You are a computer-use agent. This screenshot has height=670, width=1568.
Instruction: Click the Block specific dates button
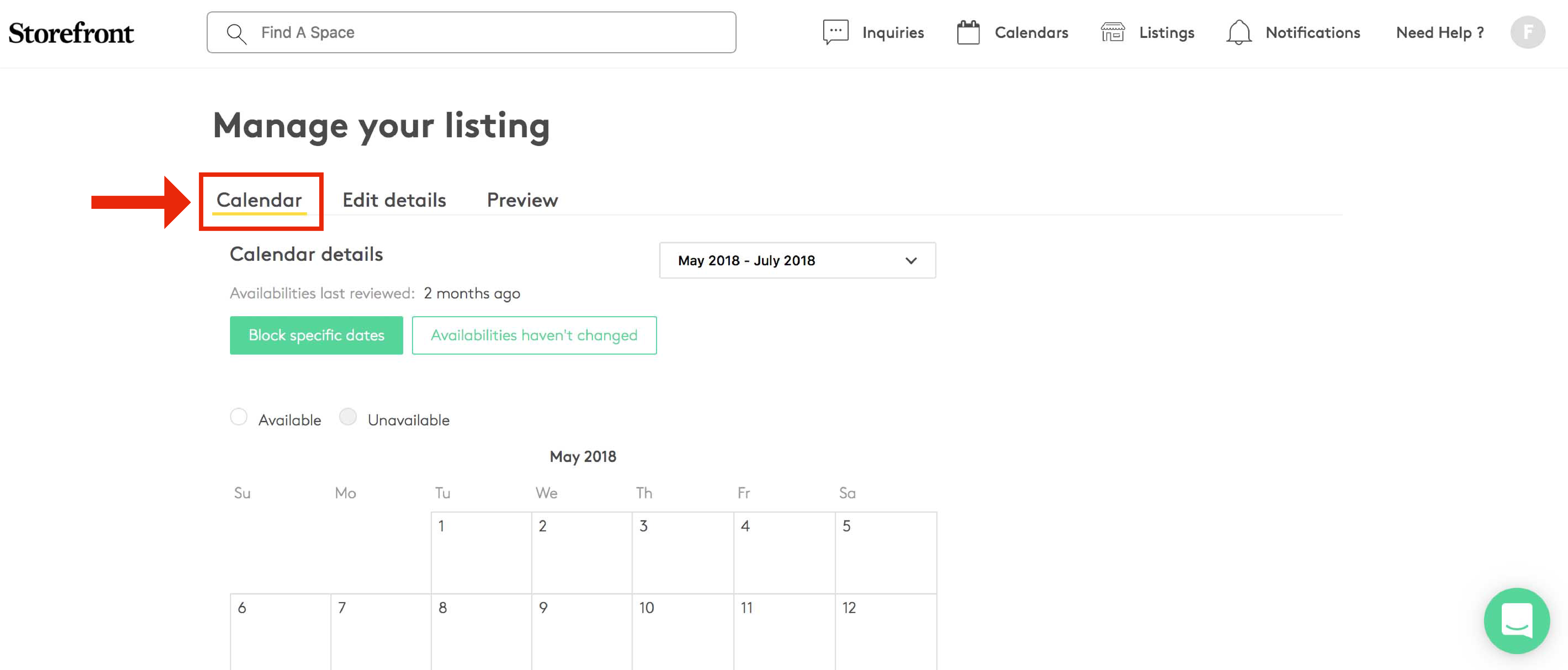(x=316, y=335)
